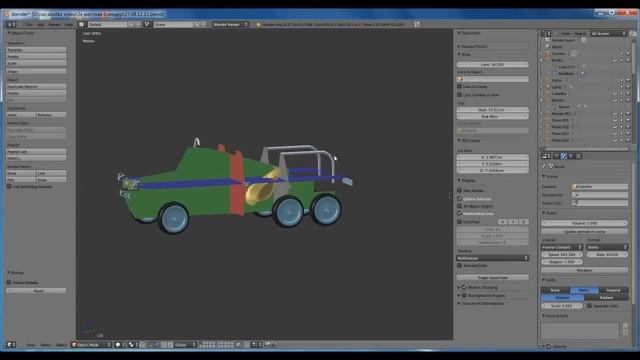Screen dimensions: 640x360
Task: Open the File menu
Action: [29, 24]
